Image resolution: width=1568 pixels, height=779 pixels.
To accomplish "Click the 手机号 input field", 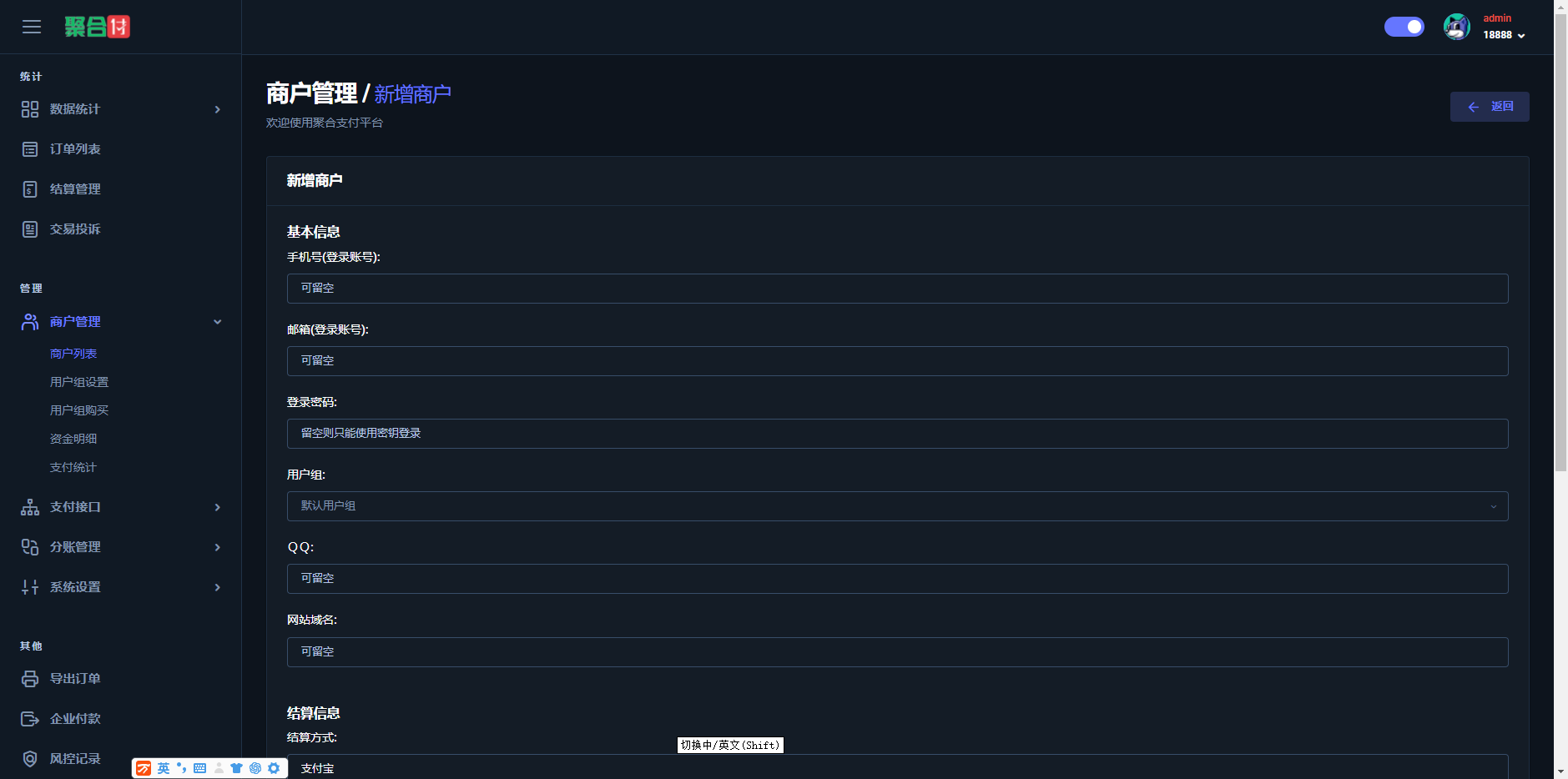I will tap(897, 289).
